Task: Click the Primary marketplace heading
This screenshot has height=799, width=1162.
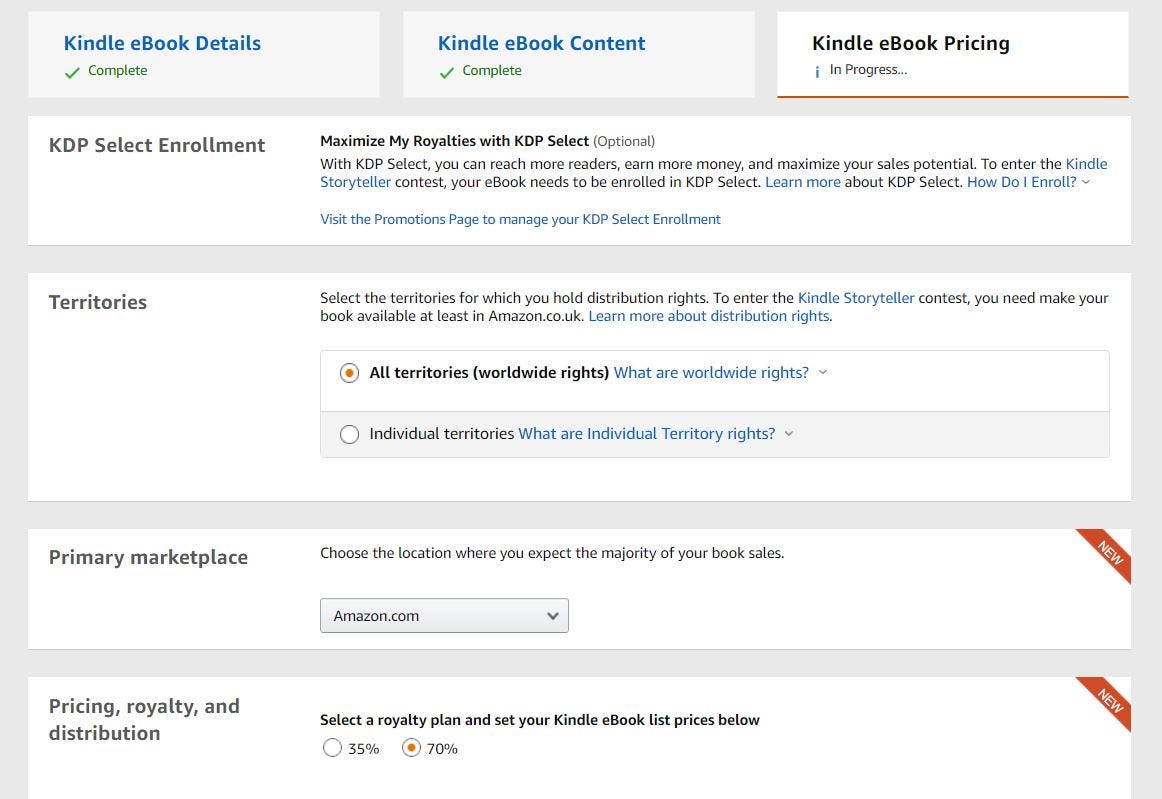Action: pyautogui.click(x=148, y=557)
